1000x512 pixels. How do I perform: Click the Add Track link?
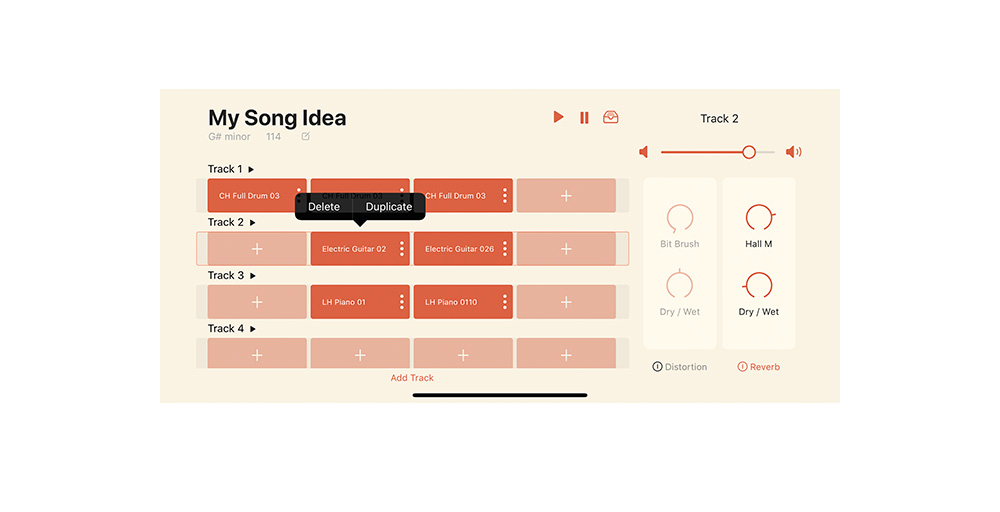(412, 378)
